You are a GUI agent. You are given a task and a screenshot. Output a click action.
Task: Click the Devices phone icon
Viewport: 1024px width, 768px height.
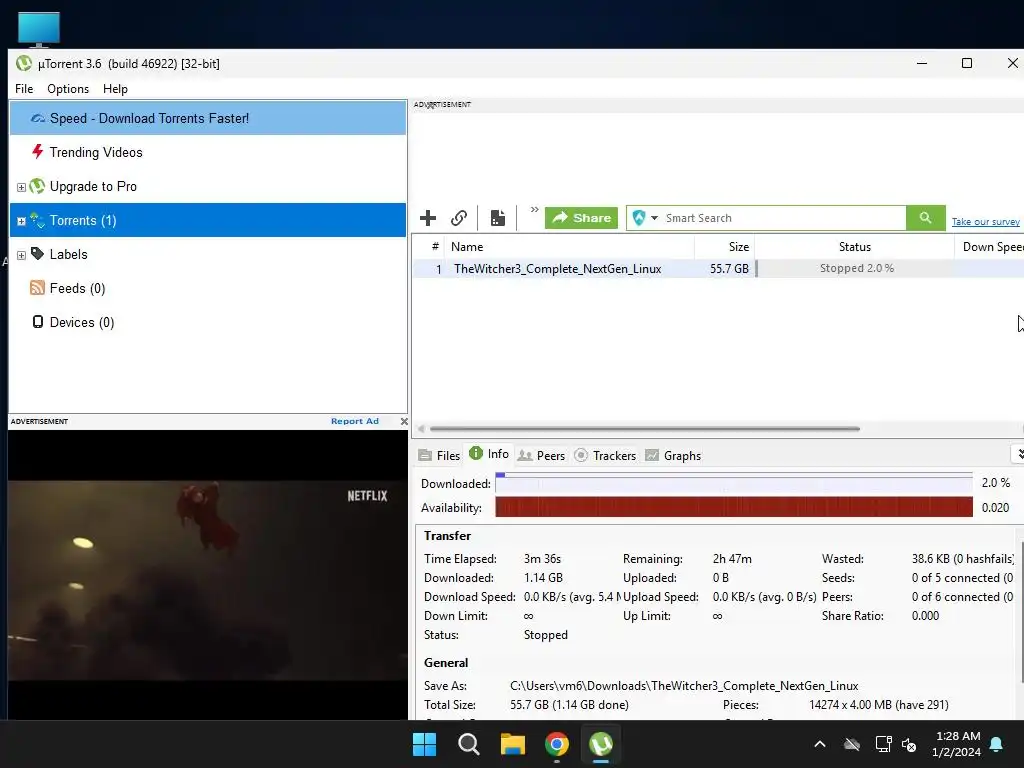click(x=38, y=321)
